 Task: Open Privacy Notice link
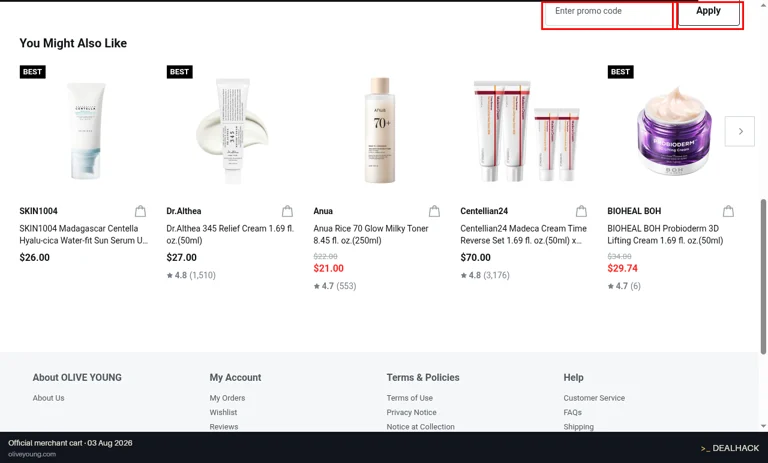(x=411, y=412)
